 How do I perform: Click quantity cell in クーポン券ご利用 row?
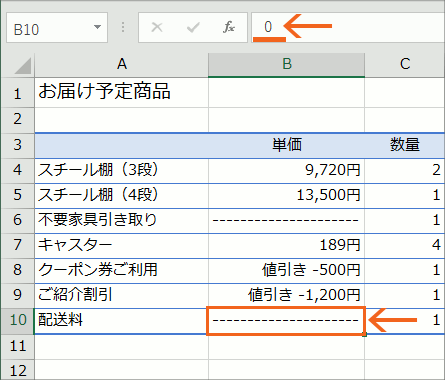click(x=405, y=271)
